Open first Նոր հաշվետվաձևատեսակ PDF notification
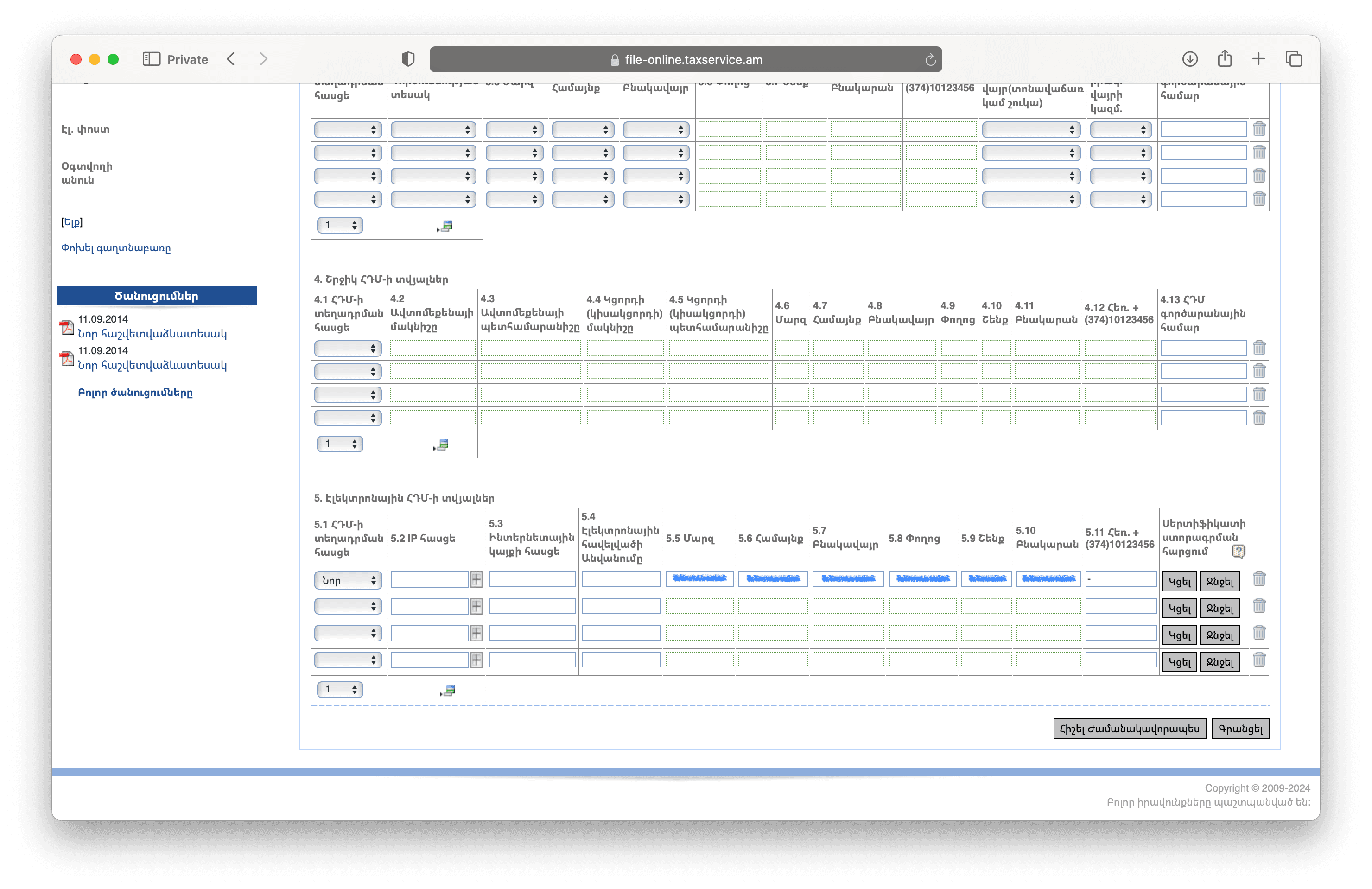The width and height of the screenshot is (1372, 889). [152, 334]
